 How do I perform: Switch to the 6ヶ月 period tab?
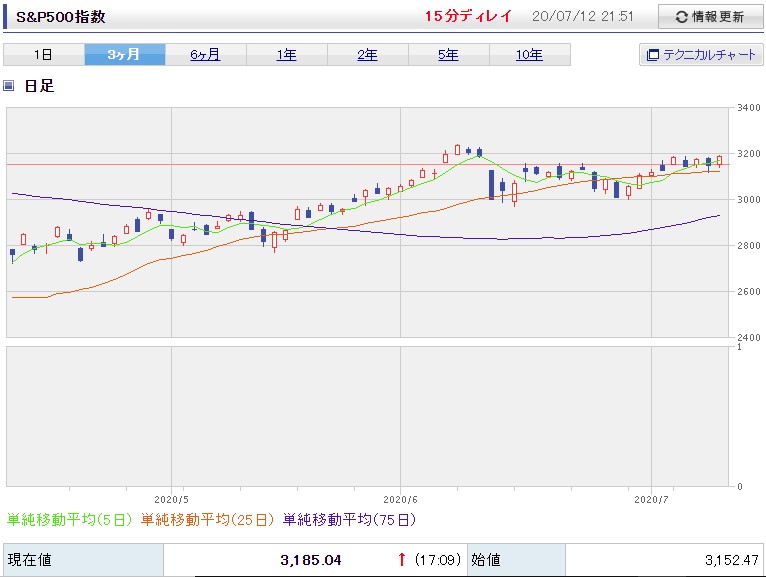(206, 54)
